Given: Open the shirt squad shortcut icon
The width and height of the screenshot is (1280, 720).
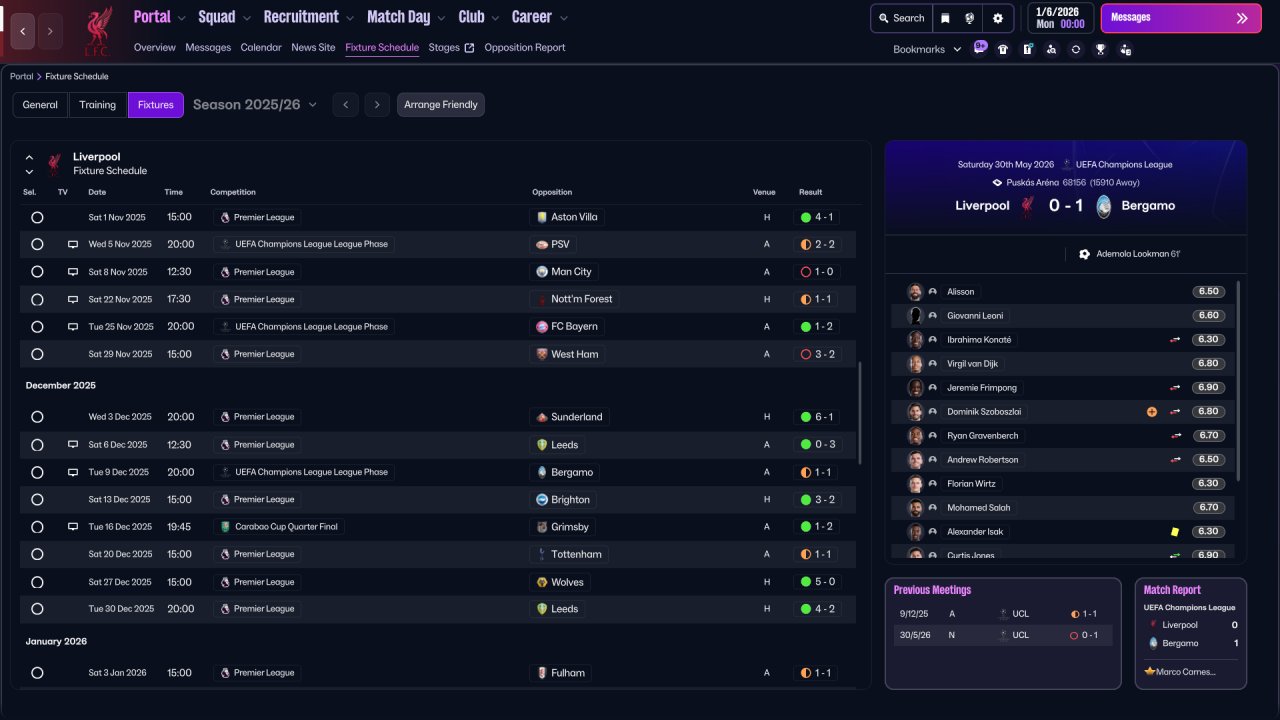Looking at the screenshot, I should [x=1003, y=49].
